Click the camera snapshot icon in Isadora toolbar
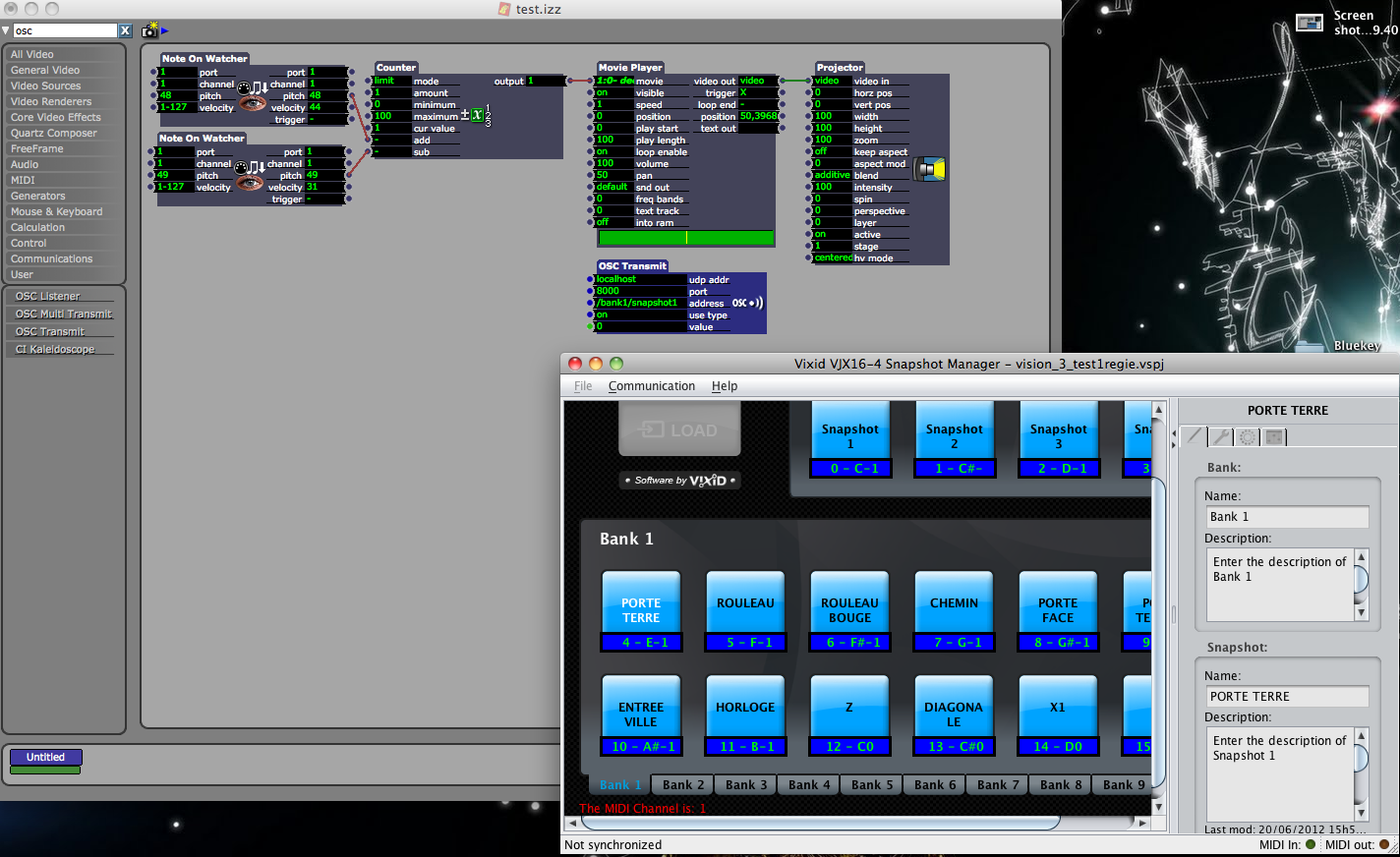 [x=149, y=30]
